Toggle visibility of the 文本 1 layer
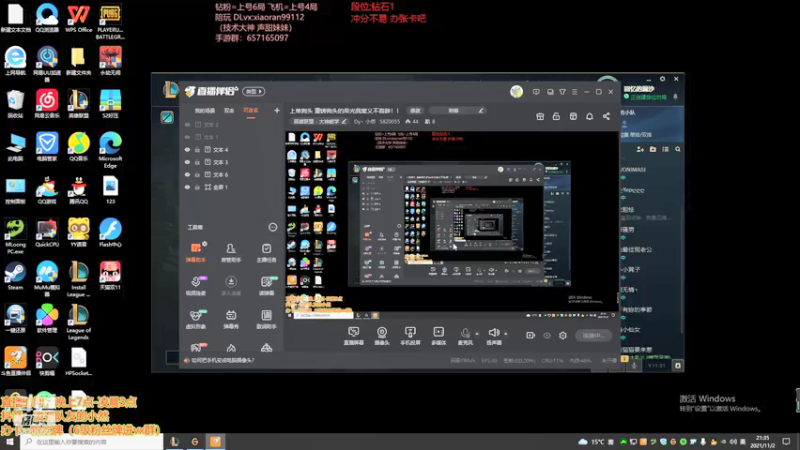 [x=187, y=137]
